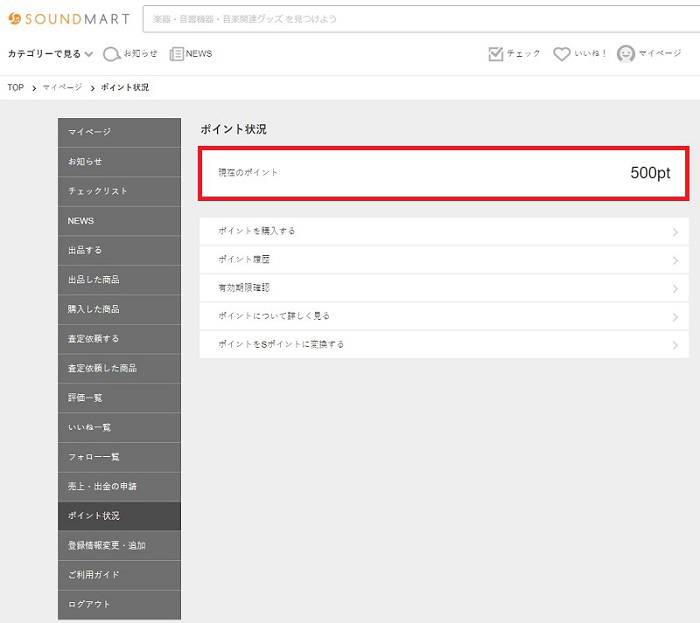Select 売上・出金の申請 in sidebar

pyautogui.click(x=119, y=486)
